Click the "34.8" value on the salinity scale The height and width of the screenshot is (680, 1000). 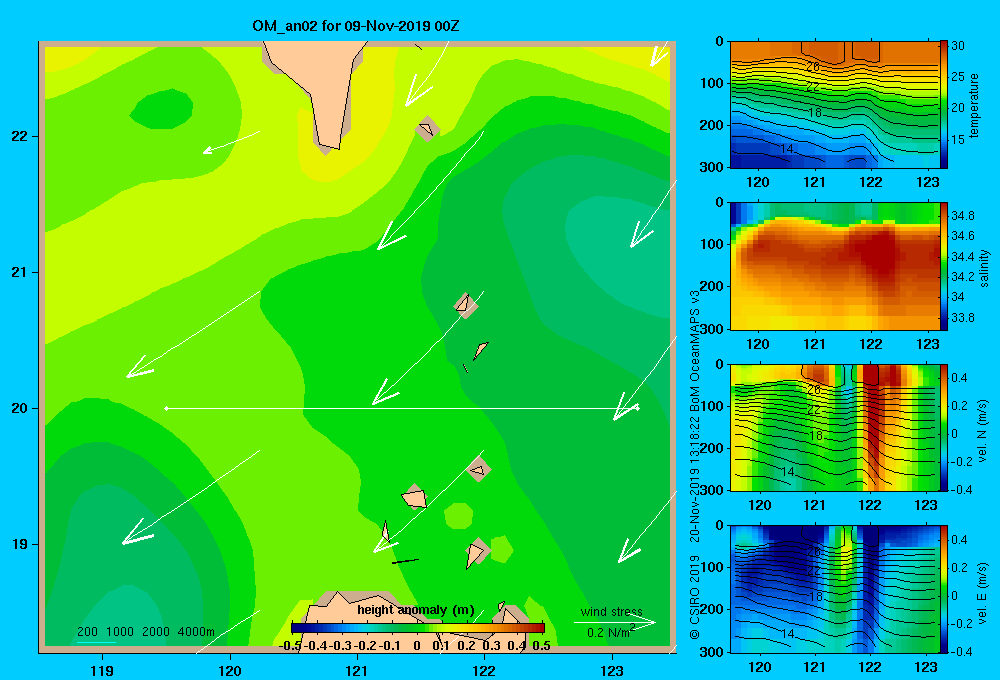click(x=963, y=216)
